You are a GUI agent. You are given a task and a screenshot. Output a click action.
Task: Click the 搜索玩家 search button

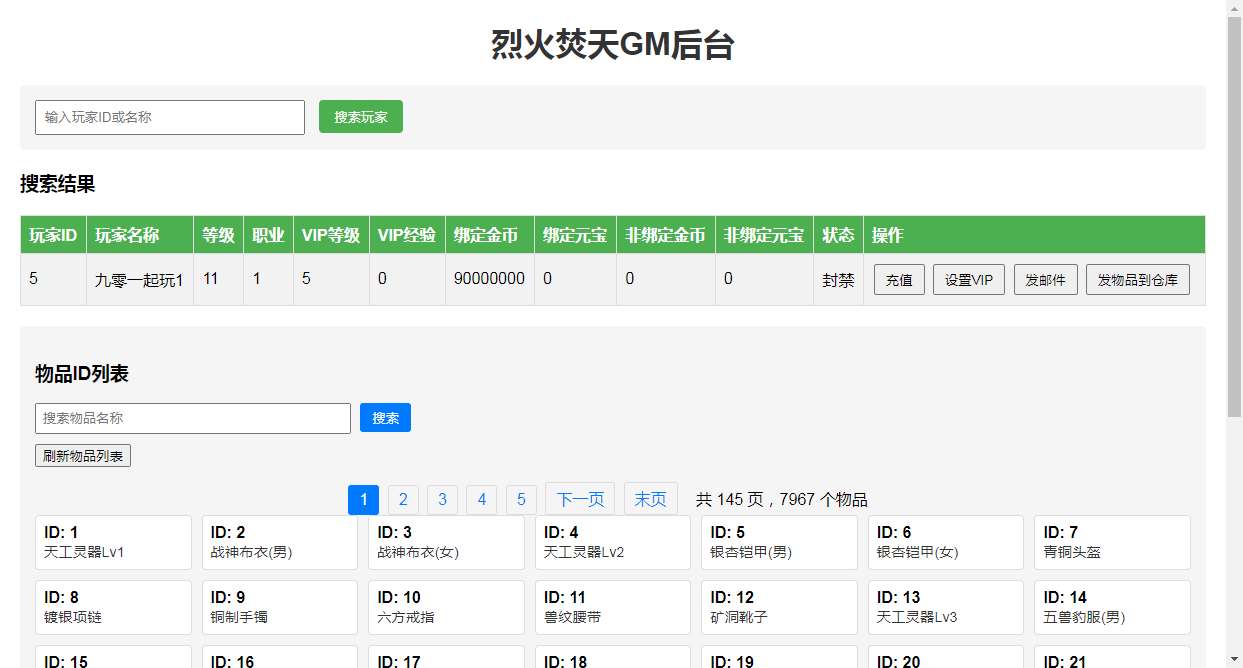360,116
